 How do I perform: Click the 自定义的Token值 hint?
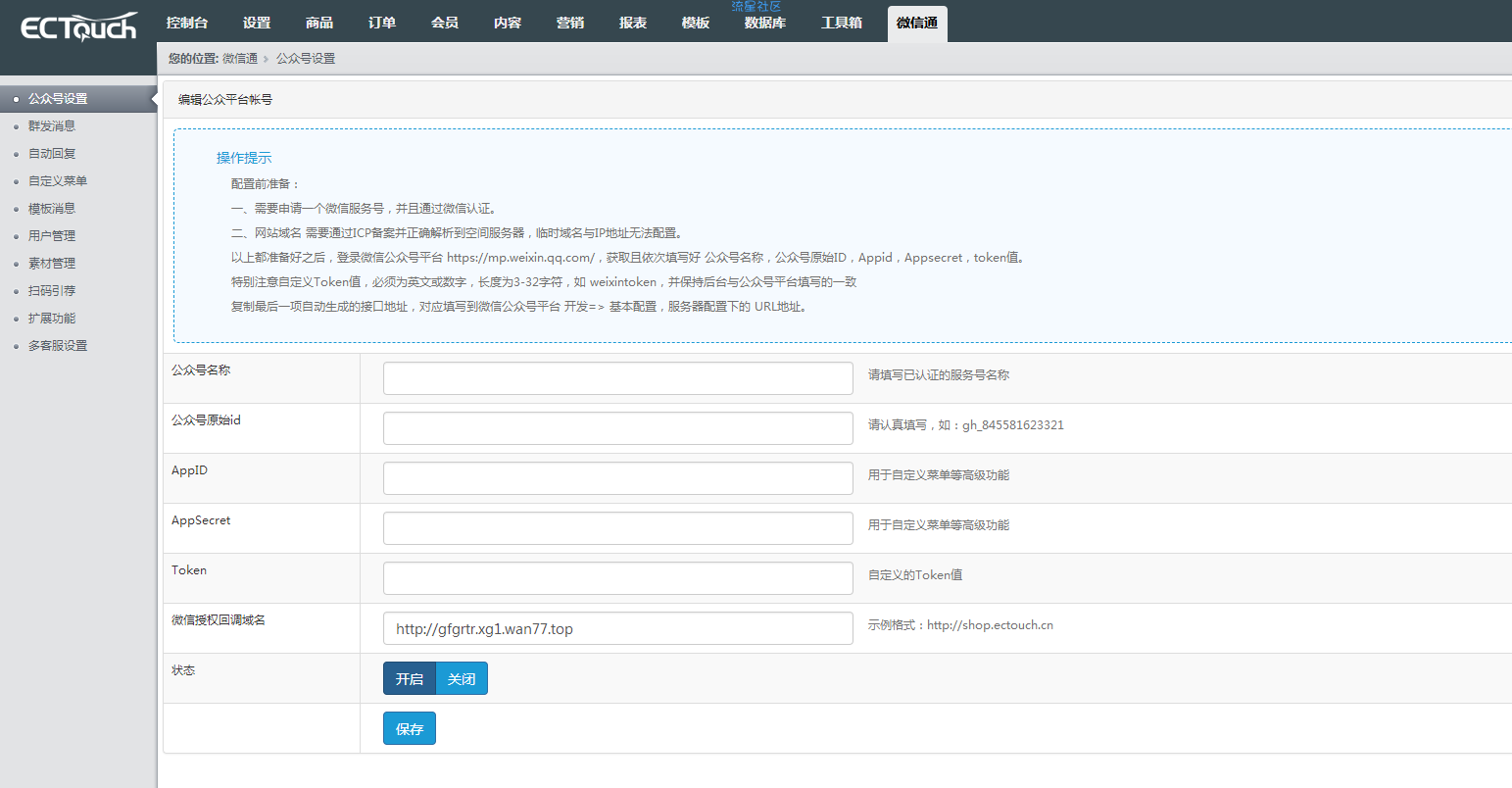(915, 575)
